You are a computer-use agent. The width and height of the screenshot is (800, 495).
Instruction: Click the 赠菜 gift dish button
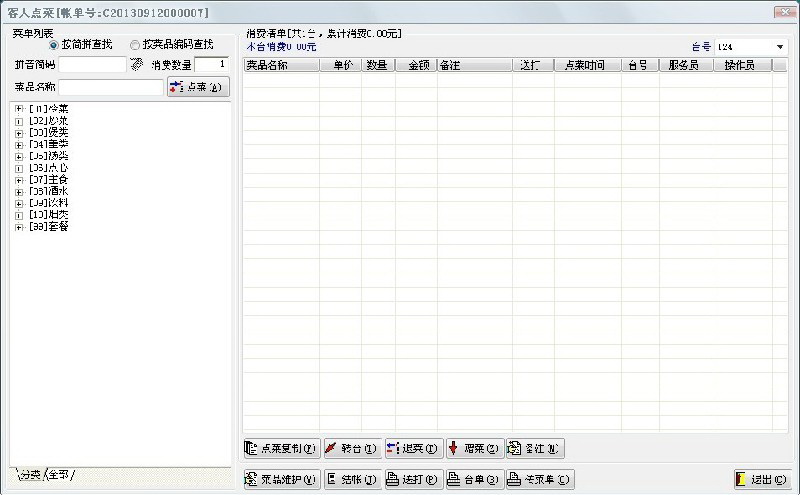475,449
